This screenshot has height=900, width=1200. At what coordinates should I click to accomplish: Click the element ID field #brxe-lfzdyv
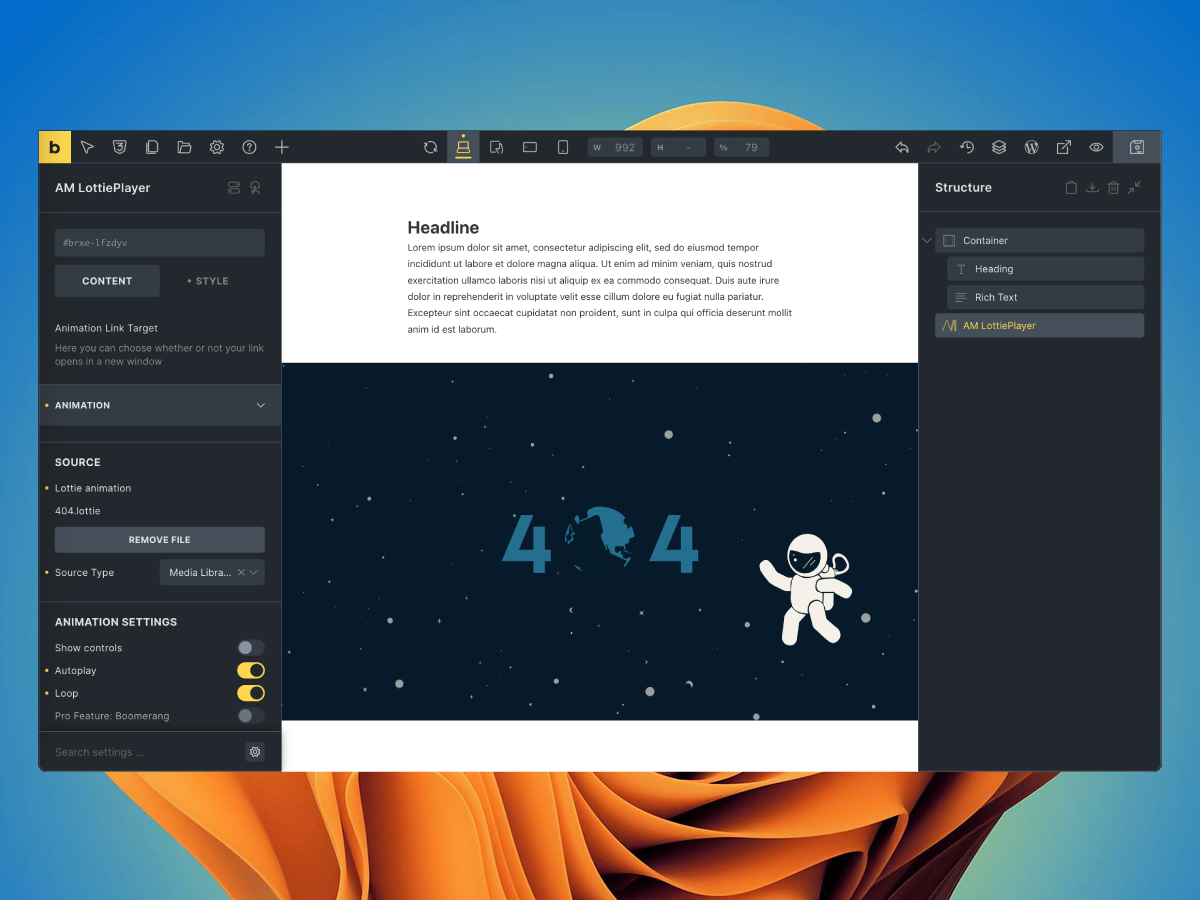(160, 243)
